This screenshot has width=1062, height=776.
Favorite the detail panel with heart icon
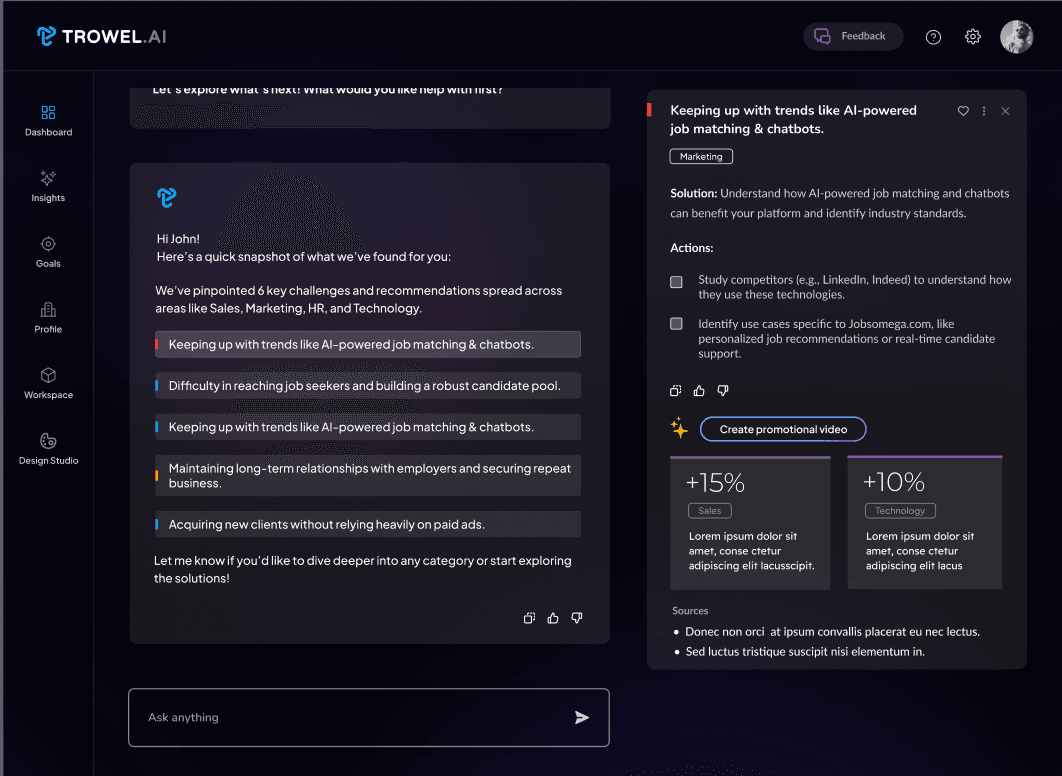(962, 110)
